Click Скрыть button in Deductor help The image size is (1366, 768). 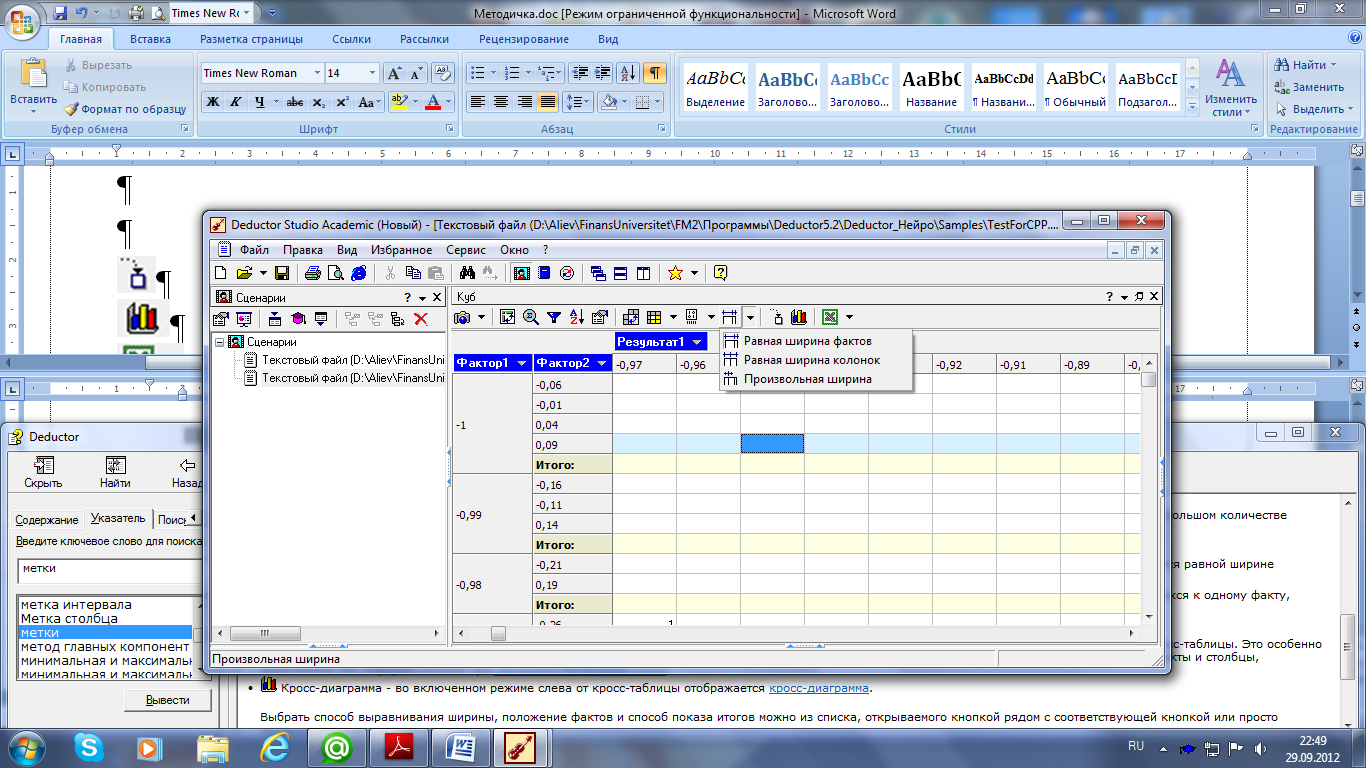click(43, 473)
